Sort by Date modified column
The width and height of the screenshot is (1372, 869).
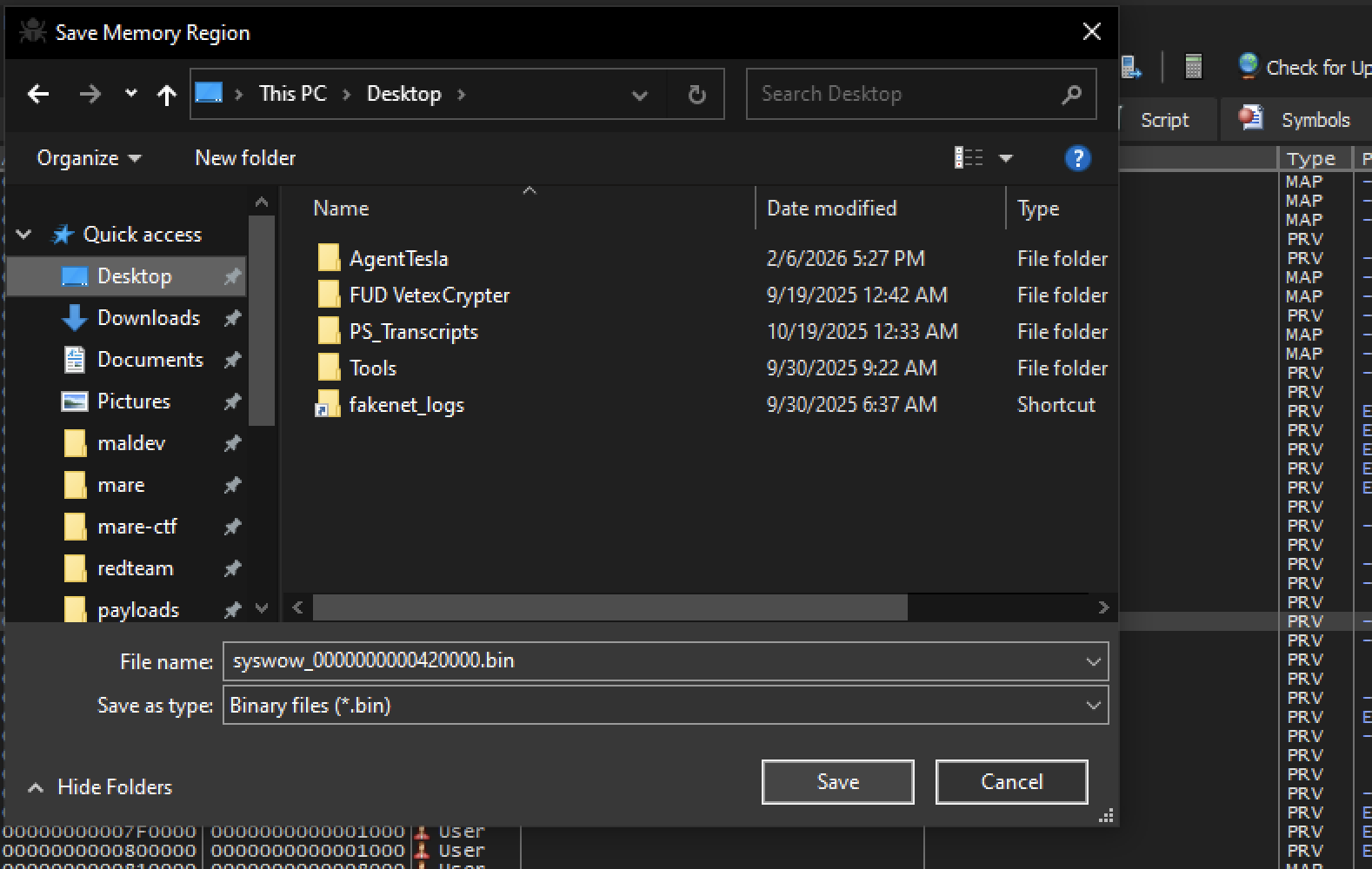(831, 209)
